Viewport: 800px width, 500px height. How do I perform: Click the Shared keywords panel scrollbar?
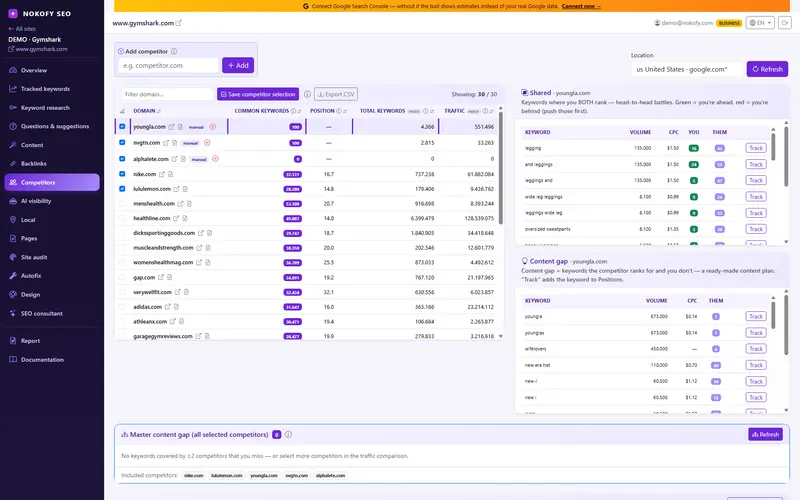tap(786, 156)
